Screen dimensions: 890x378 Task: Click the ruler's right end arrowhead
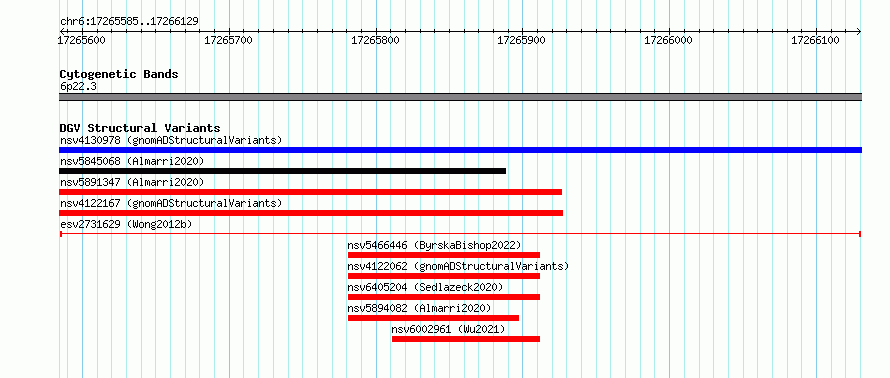[859, 31]
